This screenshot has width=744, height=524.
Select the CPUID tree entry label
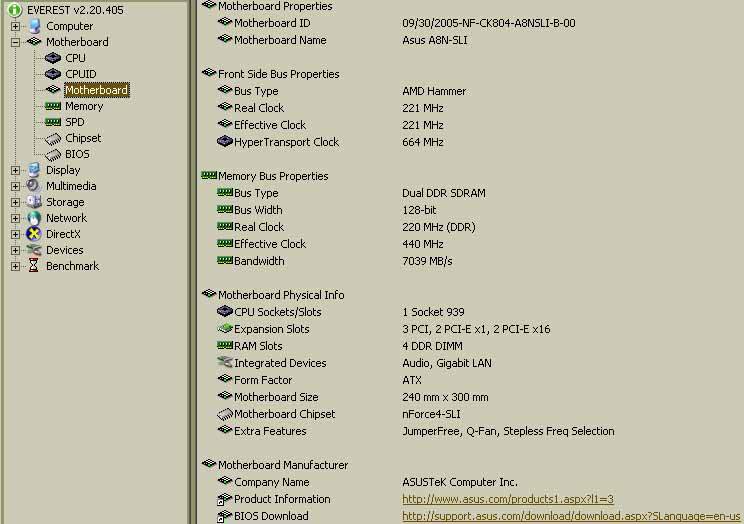pyautogui.click(x=81, y=74)
